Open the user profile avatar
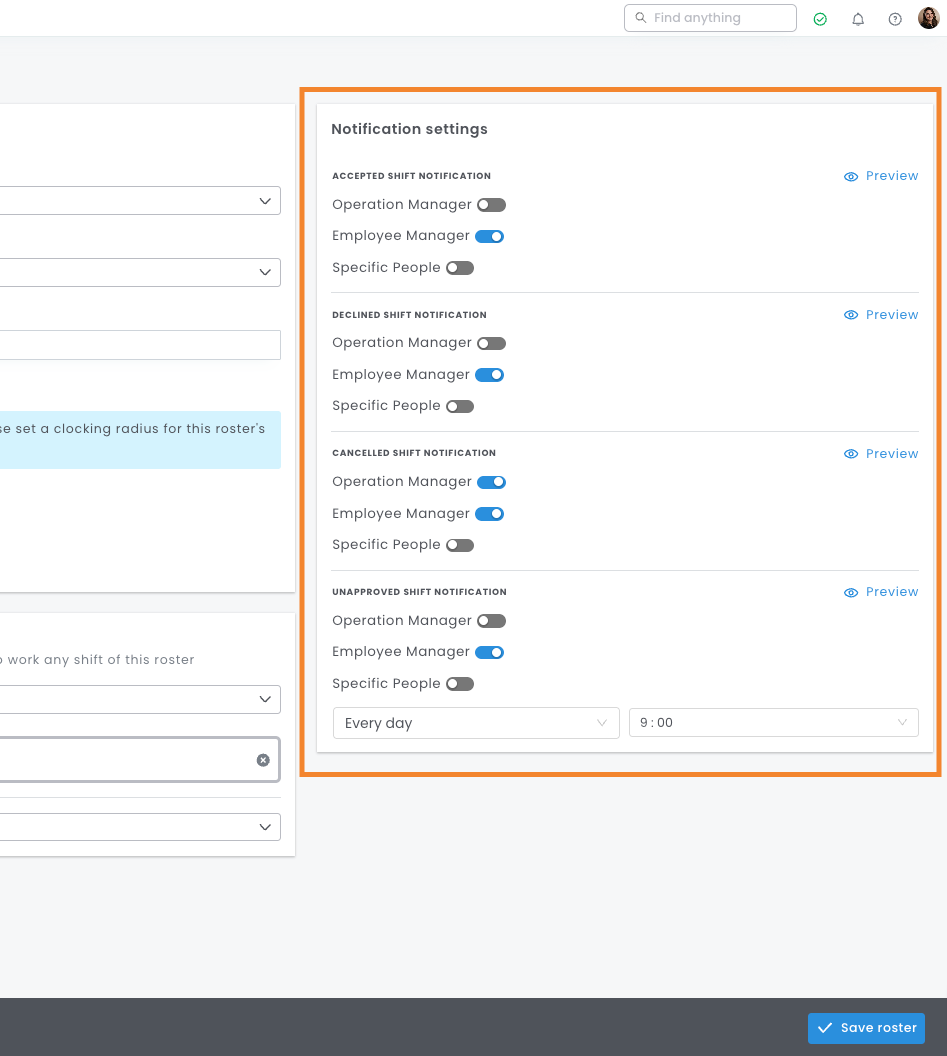947x1056 pixels. [x=929, y=18]
